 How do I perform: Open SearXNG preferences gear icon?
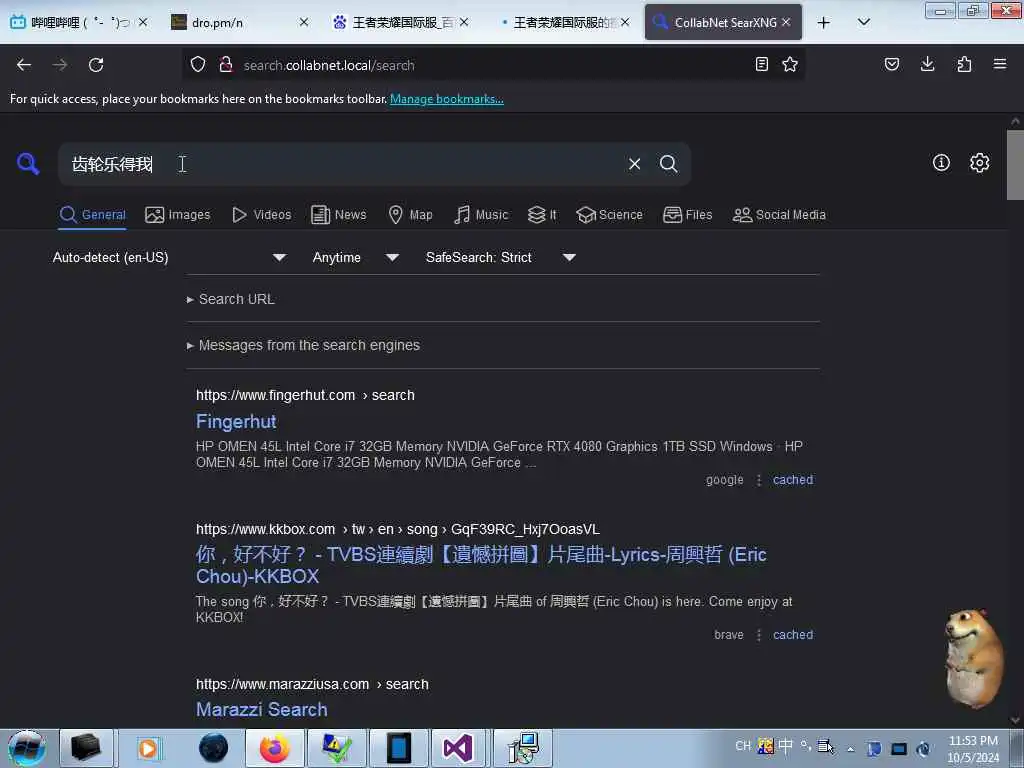pos(980,163)
